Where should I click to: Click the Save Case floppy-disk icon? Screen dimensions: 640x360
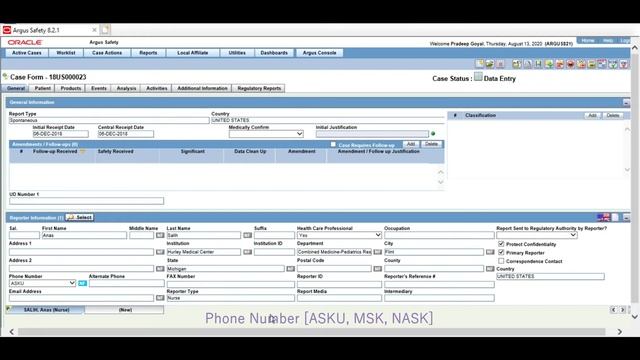(538, 64)
